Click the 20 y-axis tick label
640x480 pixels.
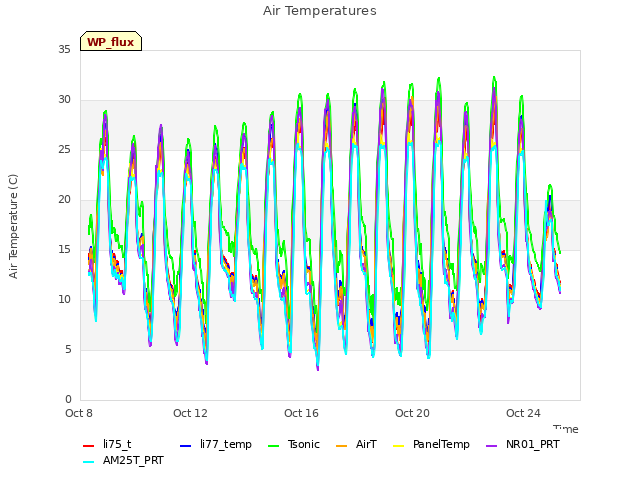[x=64, y=199]
